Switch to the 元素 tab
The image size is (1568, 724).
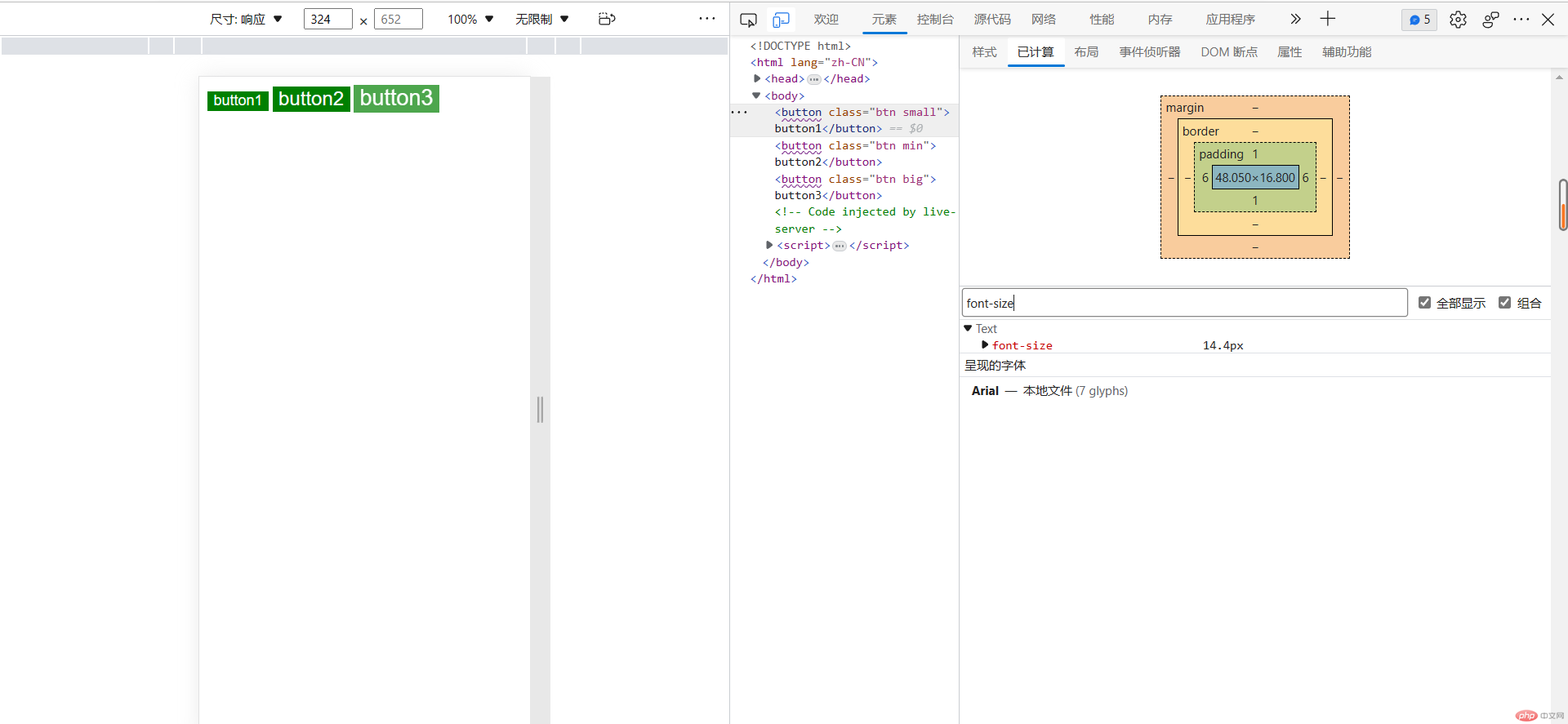884,19
